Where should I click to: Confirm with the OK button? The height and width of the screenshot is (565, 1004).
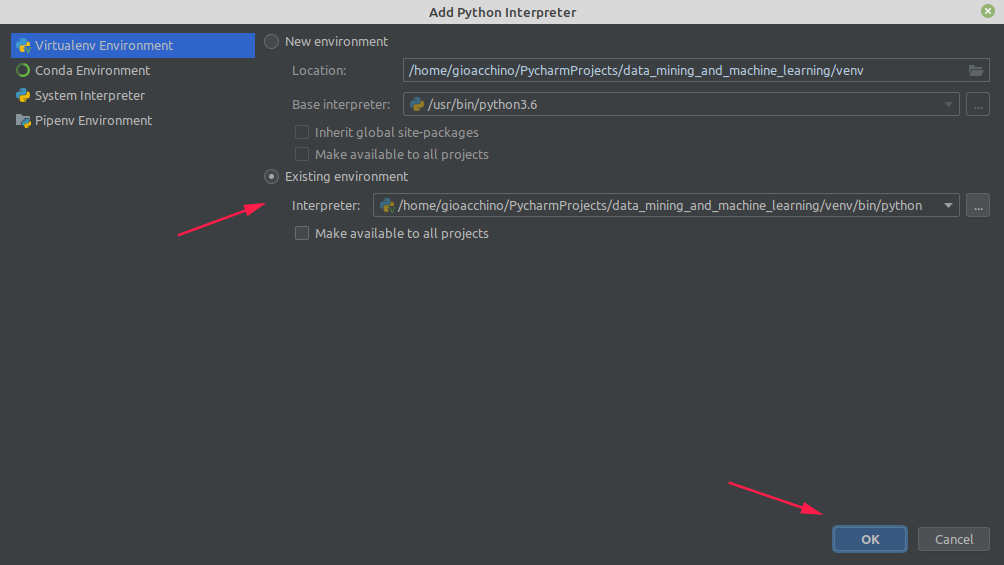[x=870, y=539]
